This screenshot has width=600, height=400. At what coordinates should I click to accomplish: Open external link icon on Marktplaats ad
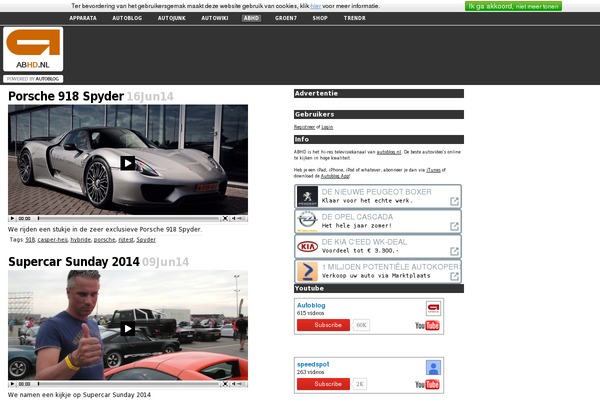coord(454,276)
